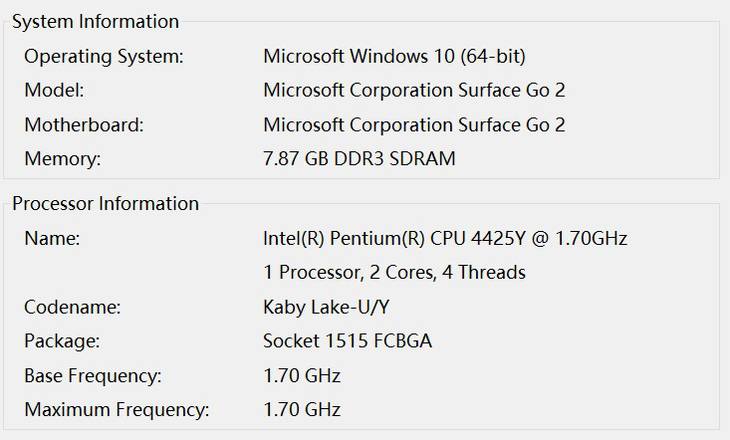Select the Memory label
The height and width of the screenshot is (440, 730).
click(63, 159)
